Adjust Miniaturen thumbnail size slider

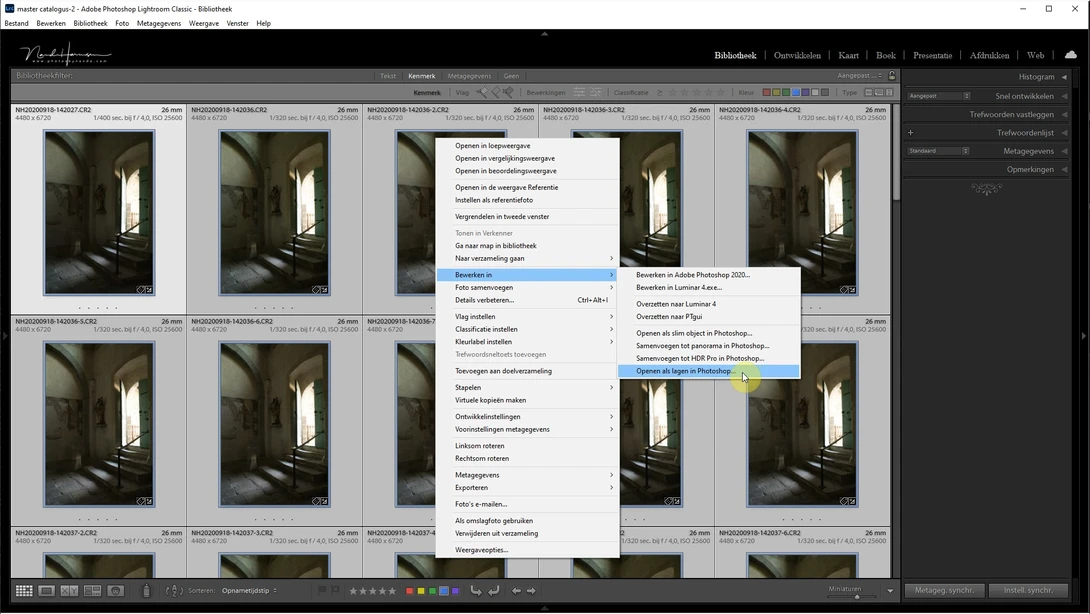[856, 597]
